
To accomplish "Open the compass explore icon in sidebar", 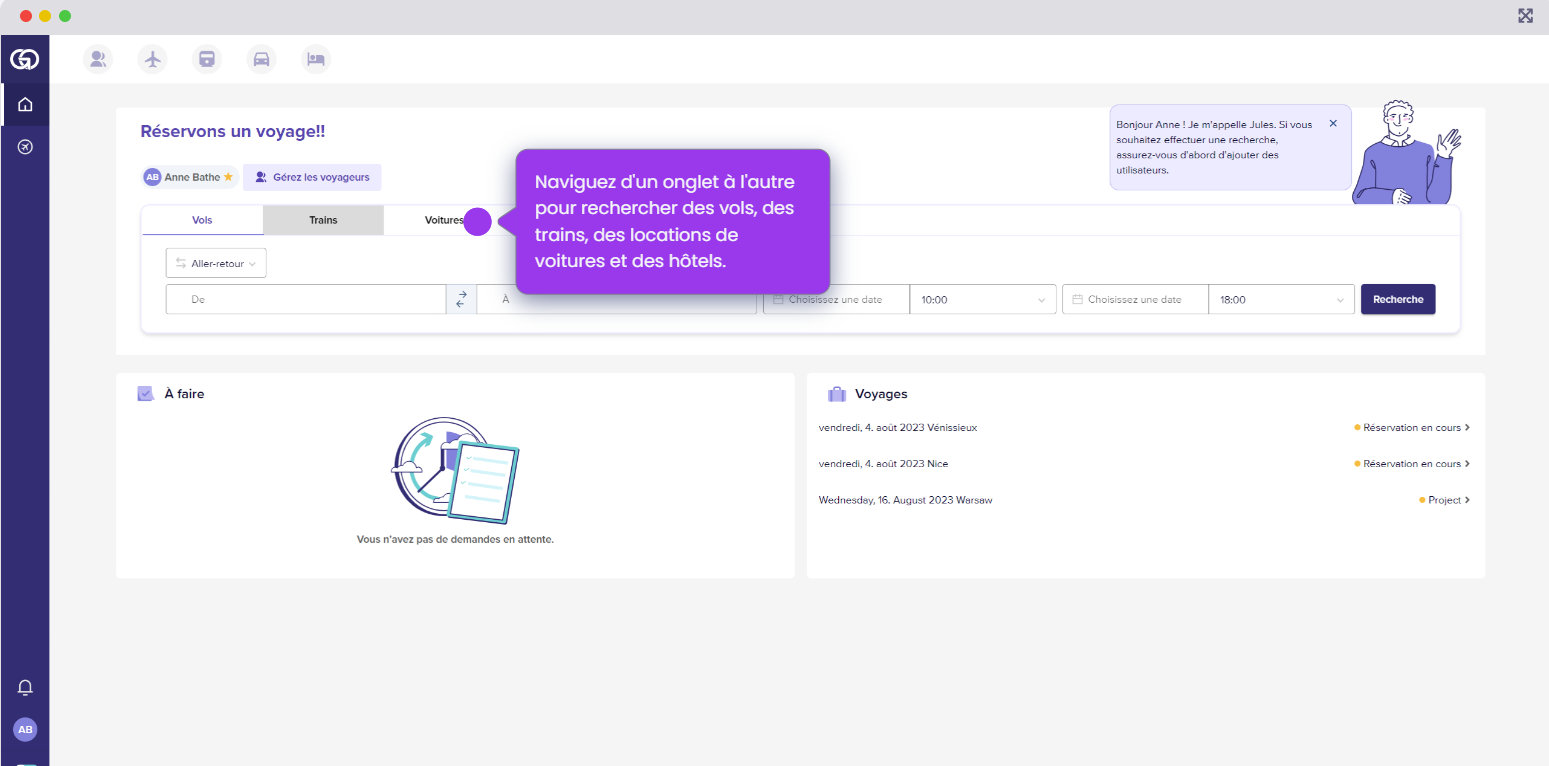I will click(x=25, y=147).
